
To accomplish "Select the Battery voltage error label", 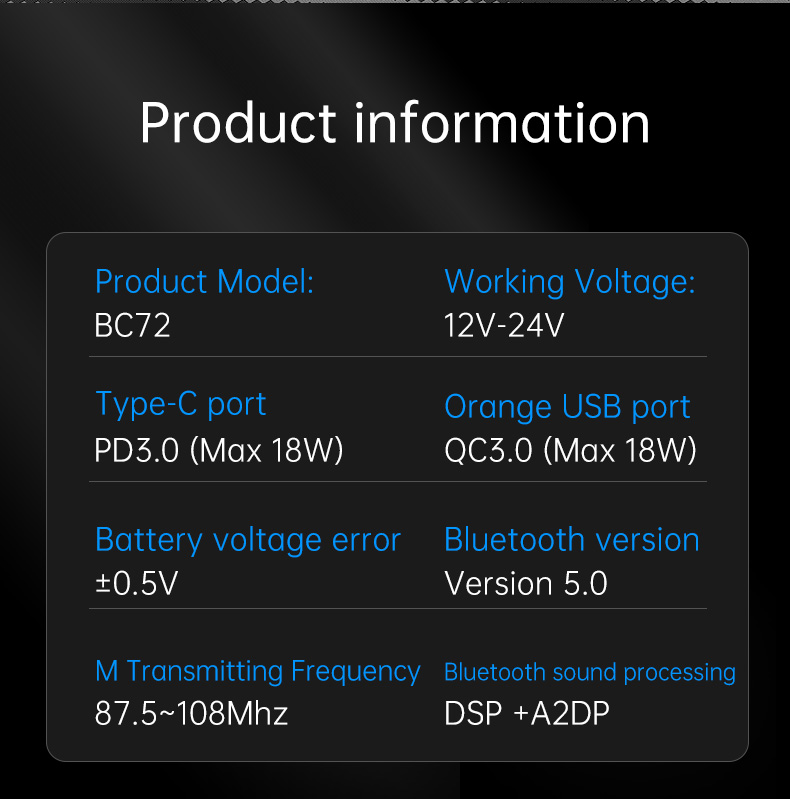I will coord(248,540).
